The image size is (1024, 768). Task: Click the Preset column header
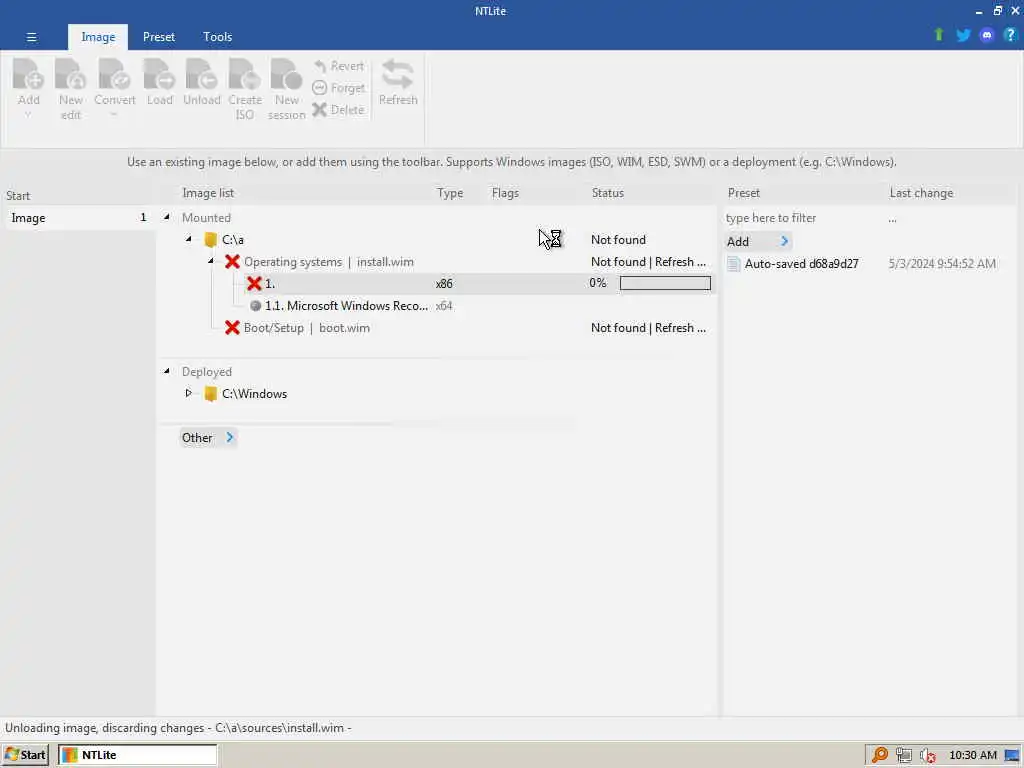tap(743, 193)
